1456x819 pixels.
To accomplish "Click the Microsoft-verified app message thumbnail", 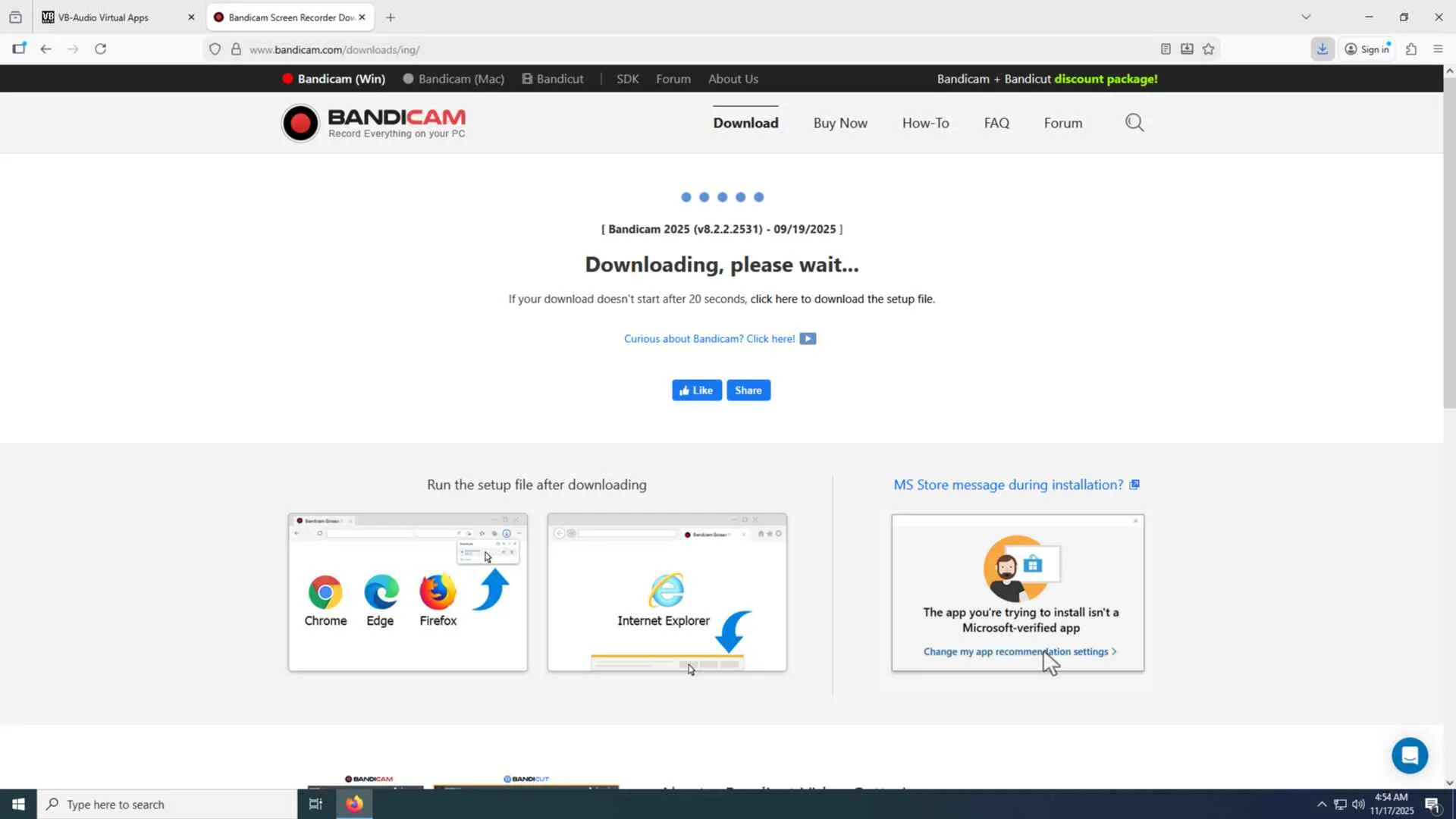I will 1017,593.
